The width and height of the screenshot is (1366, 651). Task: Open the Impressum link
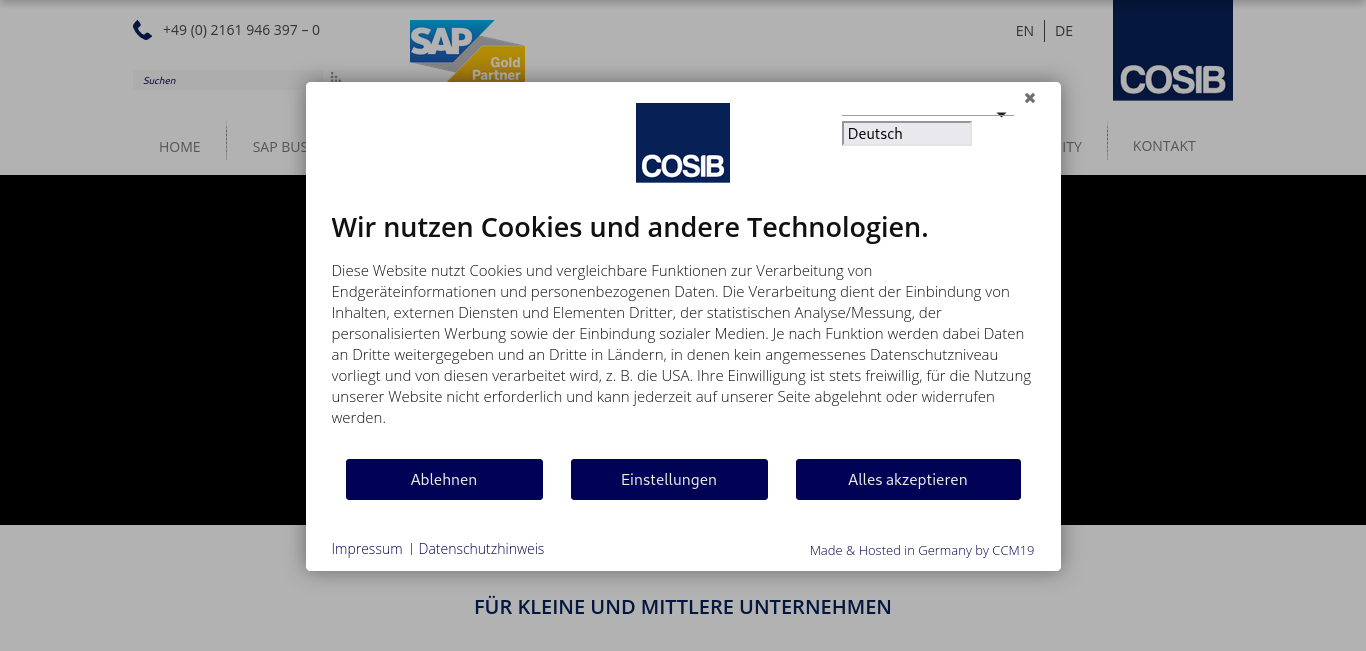367,549
